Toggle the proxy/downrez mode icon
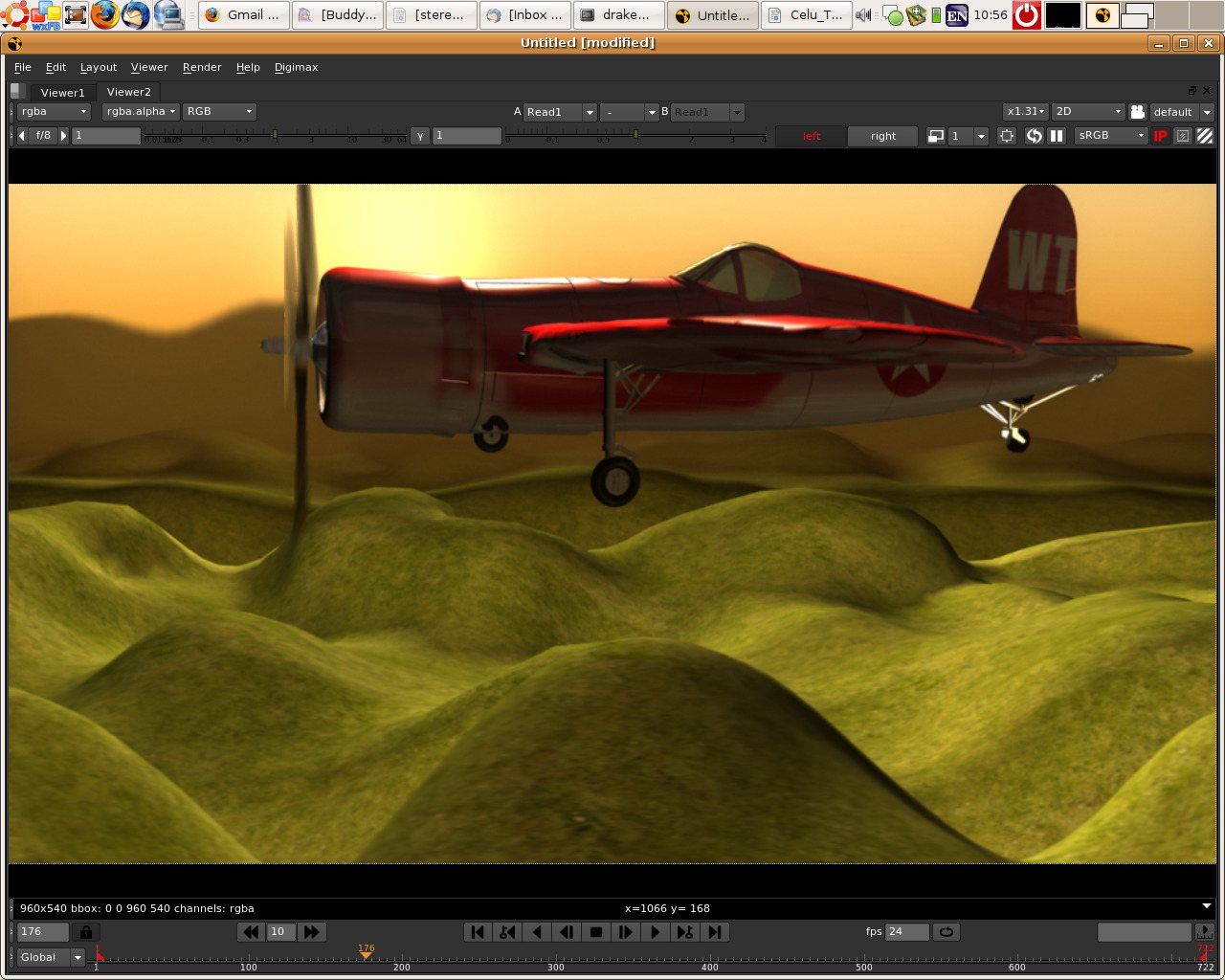 pyautogui.click(x=936, y=136)
